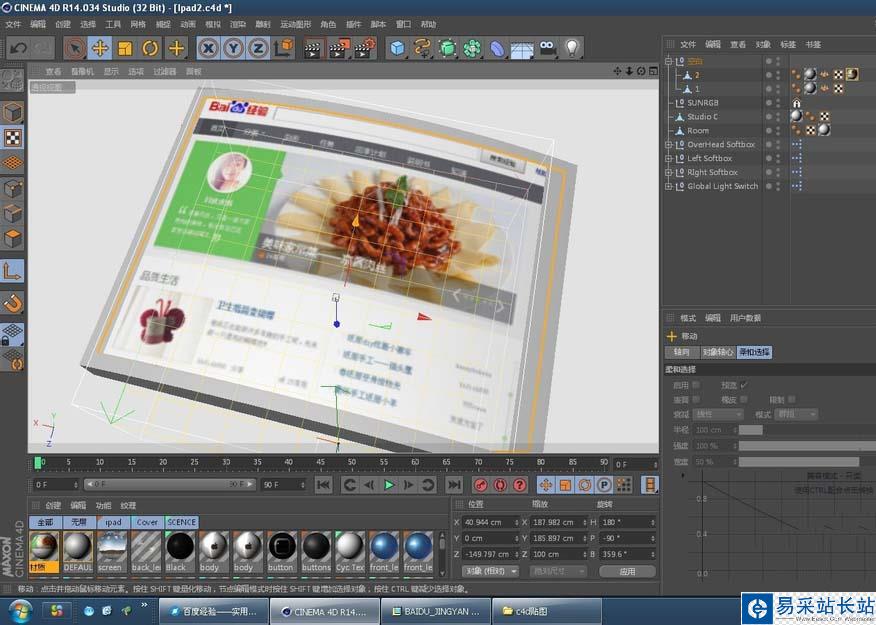876x625 pixels.
Task: Toggle the Z axis lock
Action: (258, 47)
